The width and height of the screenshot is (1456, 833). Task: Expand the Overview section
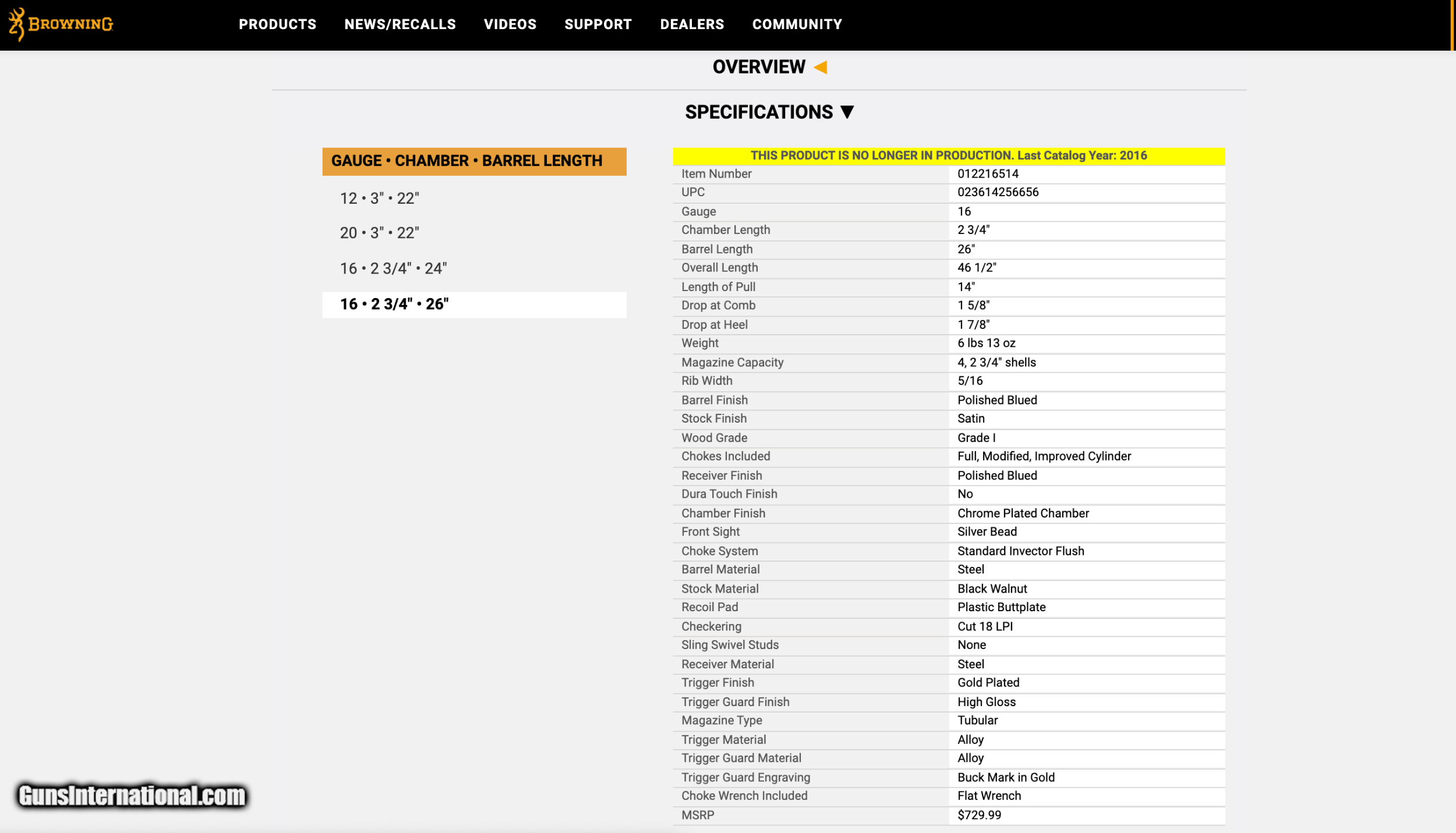click(758, 68)
